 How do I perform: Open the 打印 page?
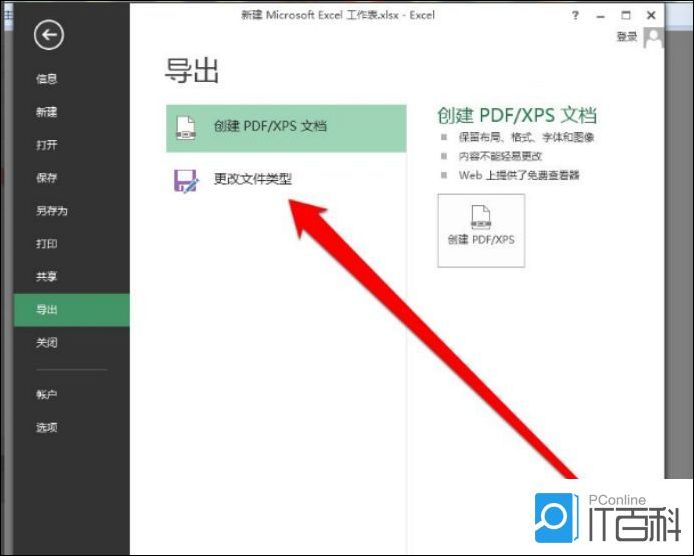[46, 243]
